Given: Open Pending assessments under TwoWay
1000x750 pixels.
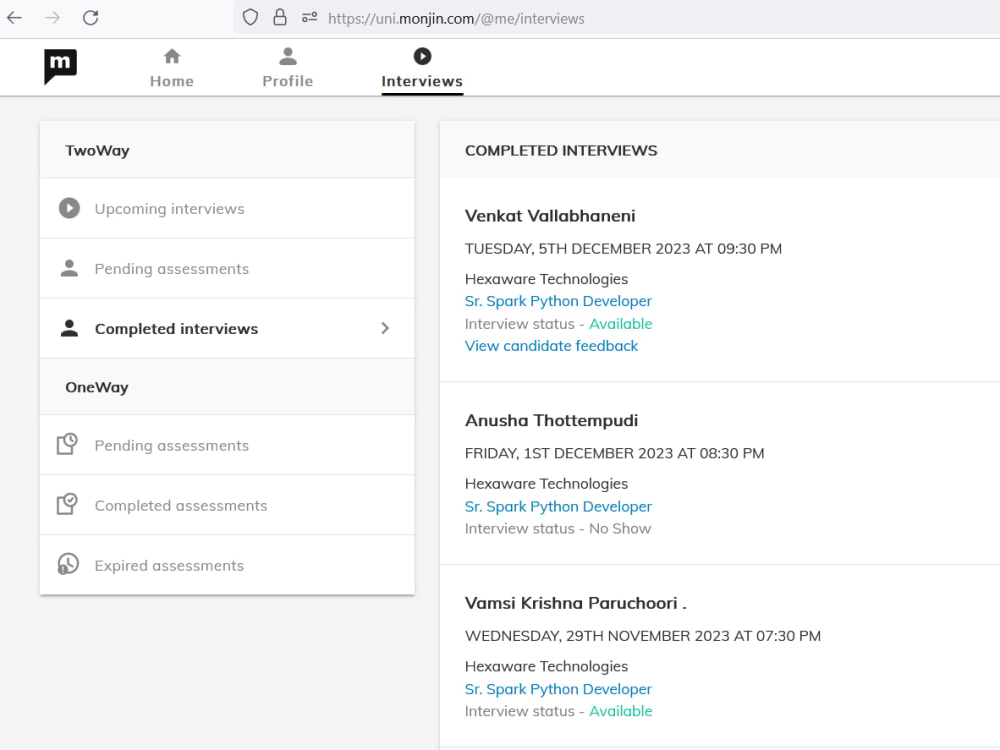Looking at the screenshot, I should point(227,268).
